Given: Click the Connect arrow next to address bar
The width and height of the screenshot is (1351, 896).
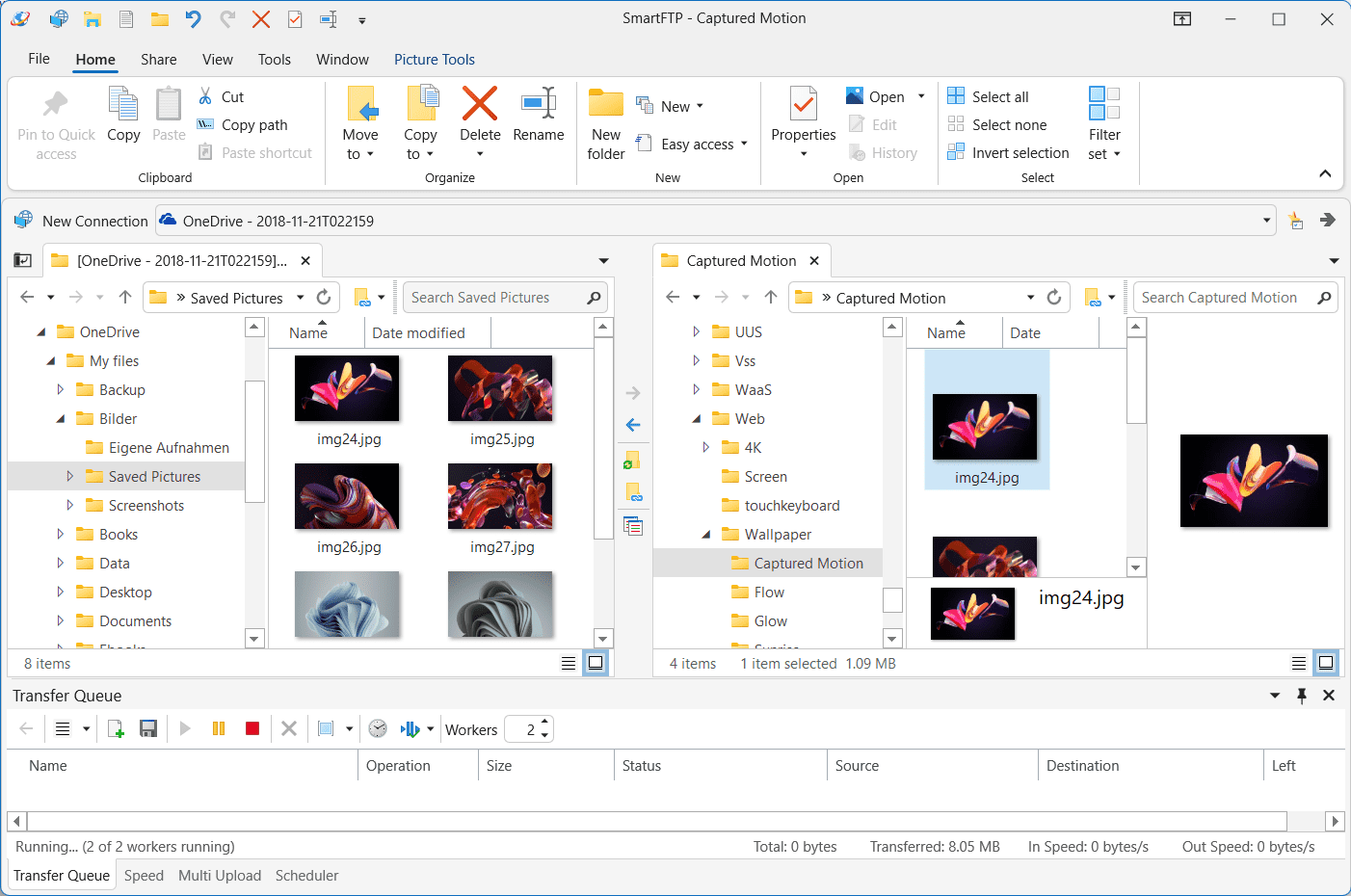Looking at the screenshot, I should tap(1328, 221).
